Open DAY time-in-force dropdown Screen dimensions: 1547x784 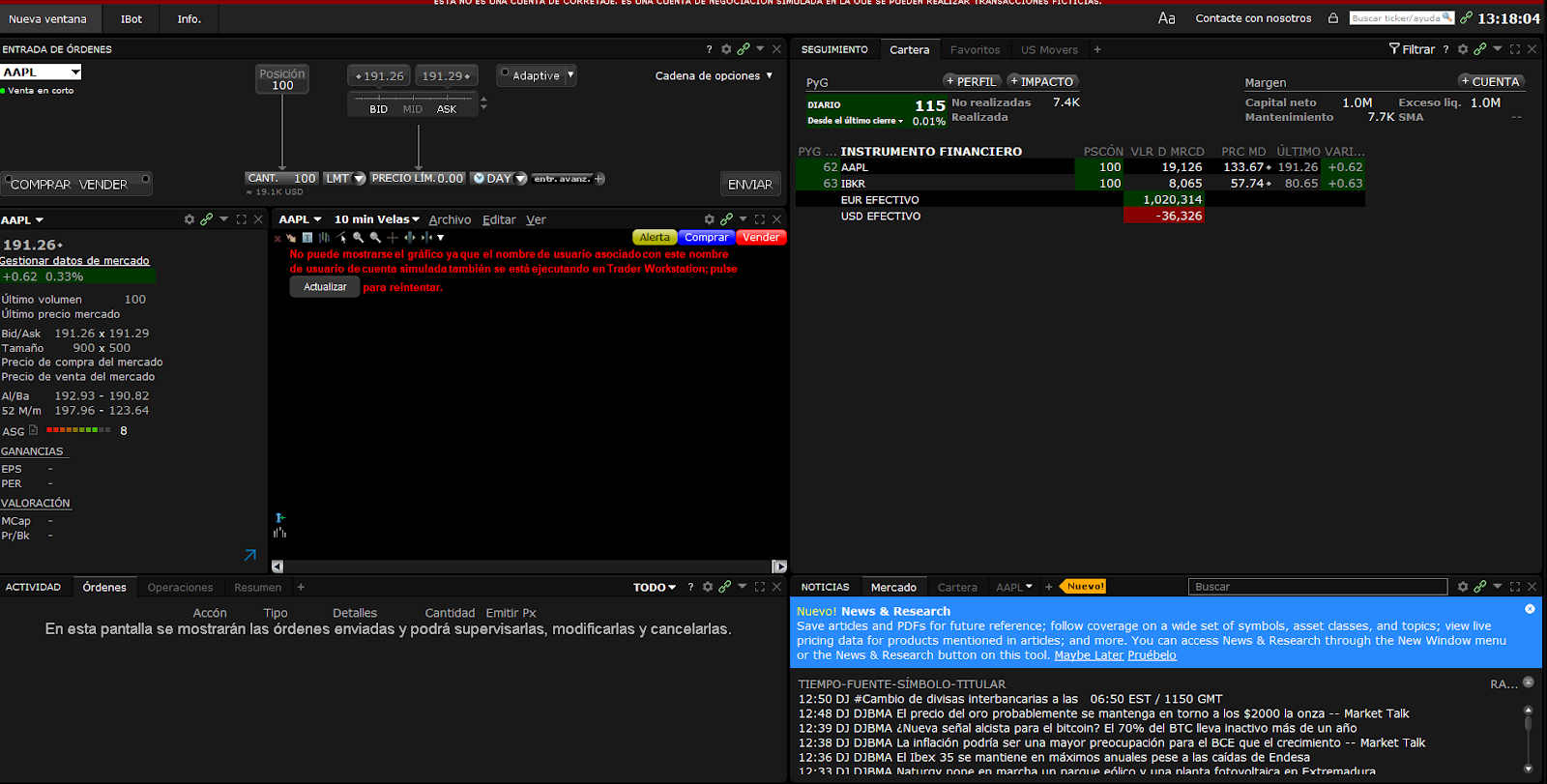coord(521,179)
